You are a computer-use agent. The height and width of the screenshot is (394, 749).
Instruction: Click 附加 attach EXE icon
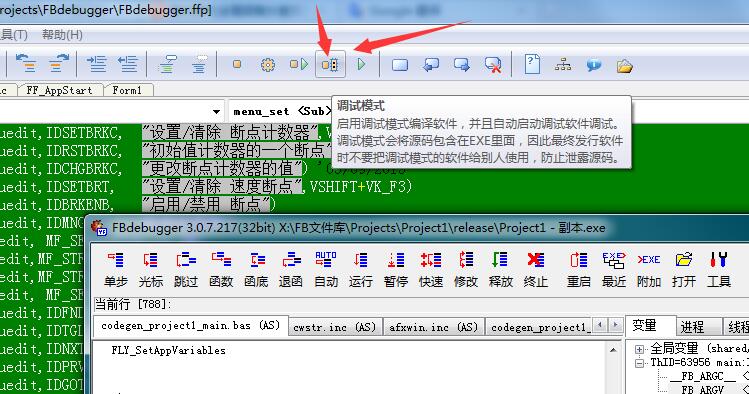[649, 269]
